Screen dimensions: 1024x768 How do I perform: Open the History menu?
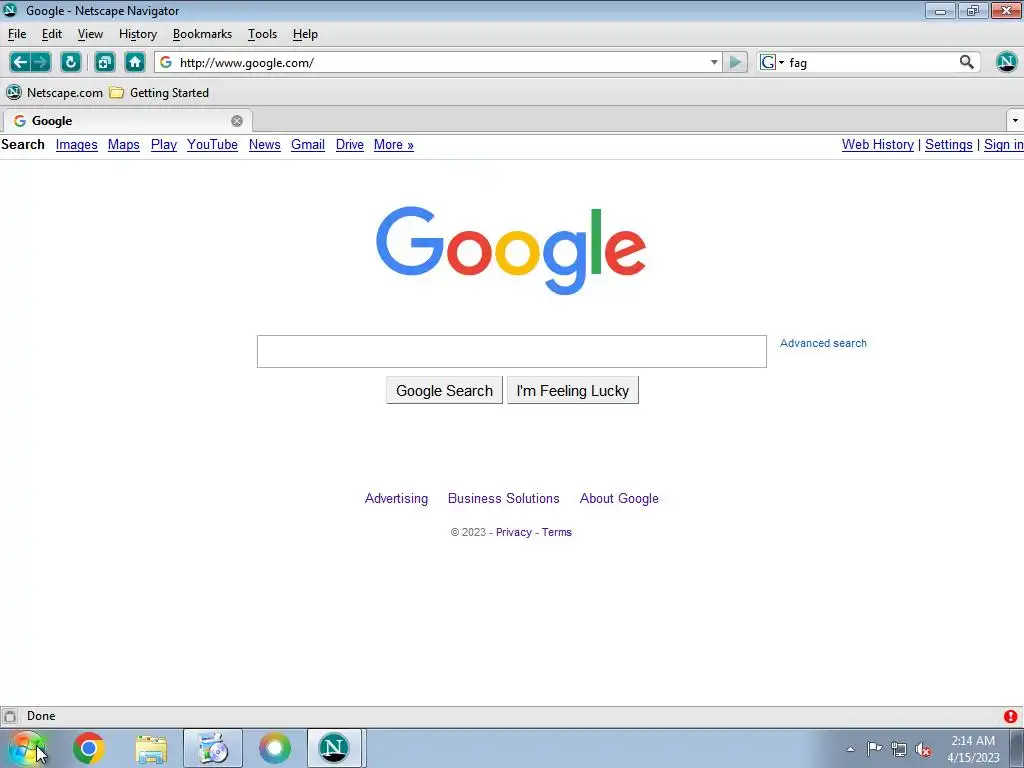click(x=138, y=34)
